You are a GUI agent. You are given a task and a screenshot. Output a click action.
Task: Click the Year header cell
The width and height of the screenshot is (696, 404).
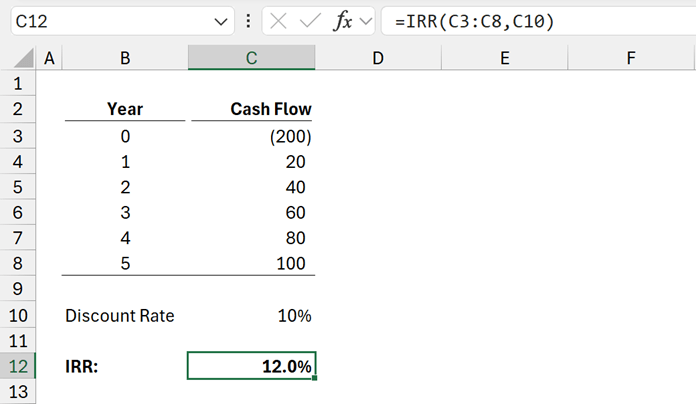click(x=124, y=109)
